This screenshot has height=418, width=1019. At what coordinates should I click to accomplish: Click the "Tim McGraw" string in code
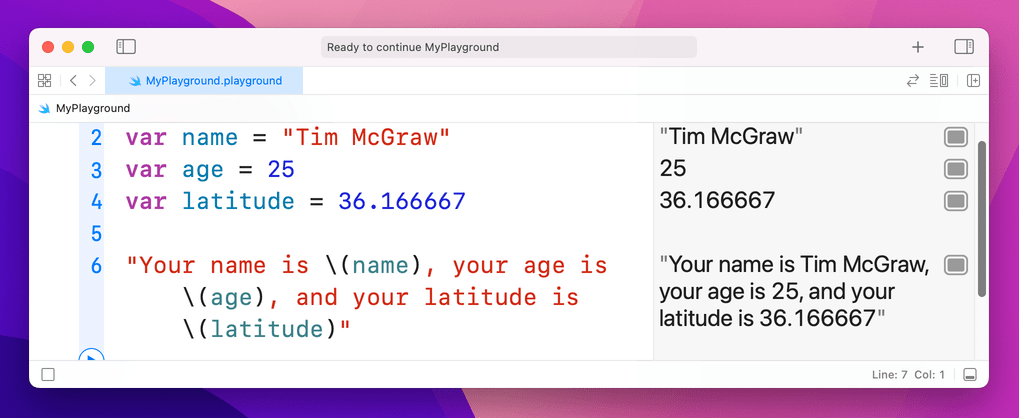367,138
